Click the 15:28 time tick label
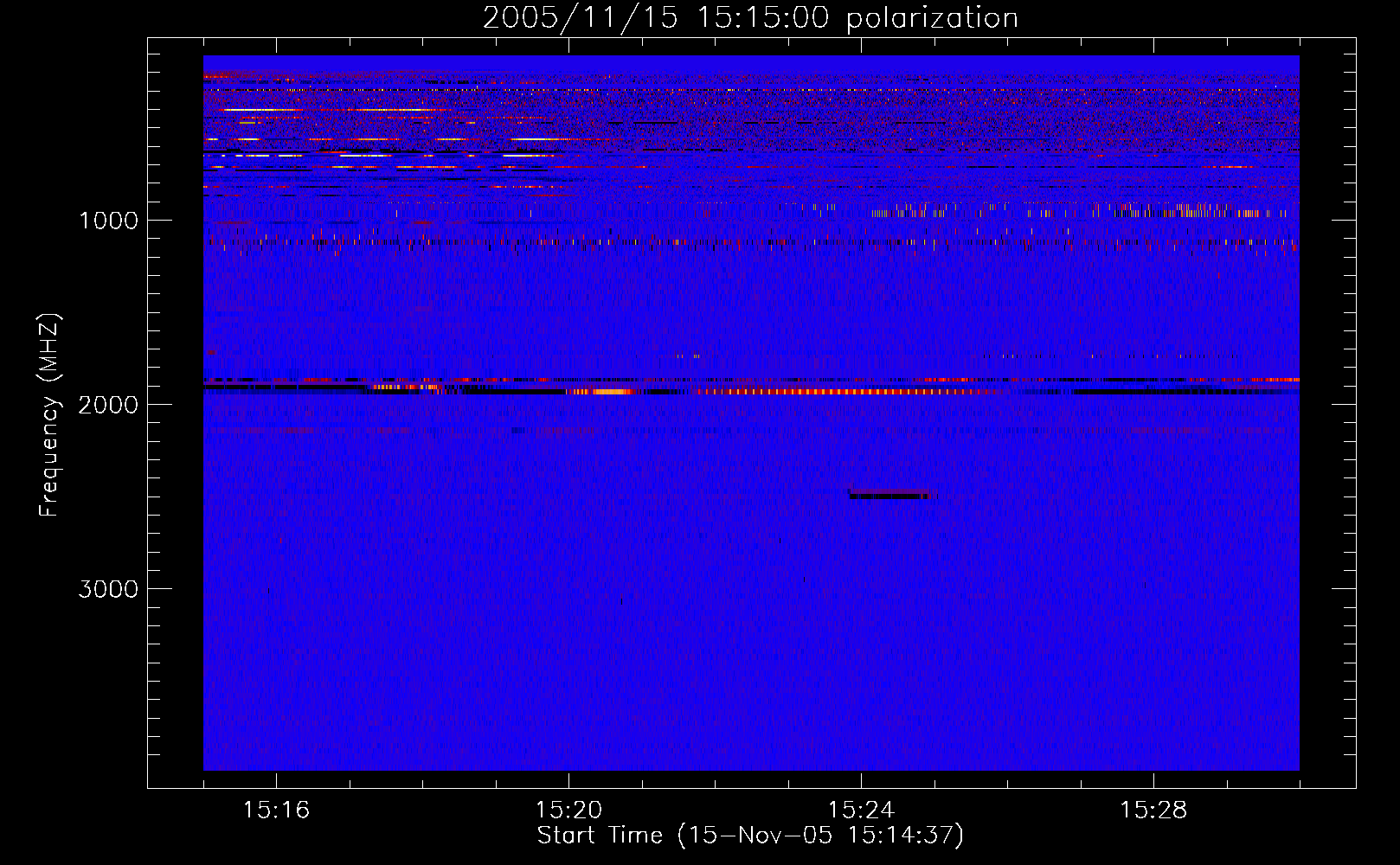 click(1153, 810)
